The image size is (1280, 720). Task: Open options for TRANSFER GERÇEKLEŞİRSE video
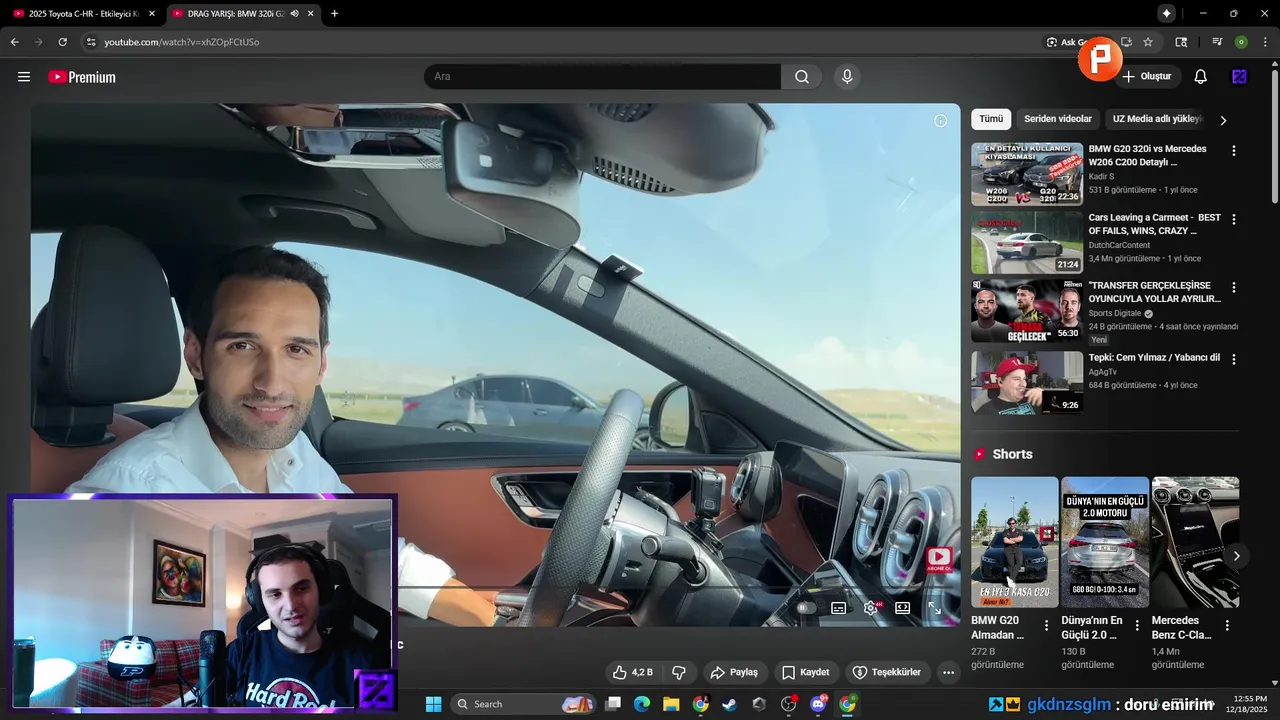[x=1233, y=287]
